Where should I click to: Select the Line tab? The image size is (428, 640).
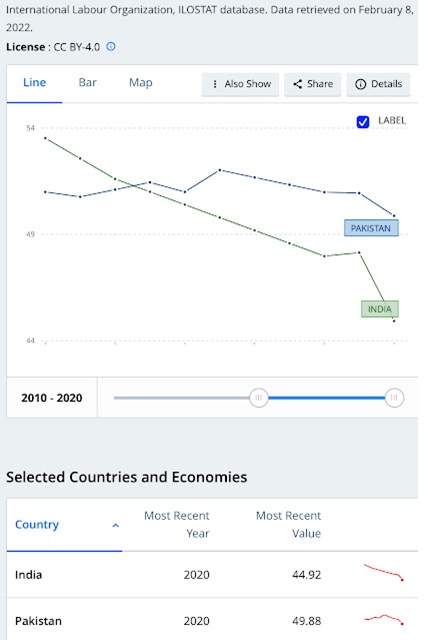(34, 82)
